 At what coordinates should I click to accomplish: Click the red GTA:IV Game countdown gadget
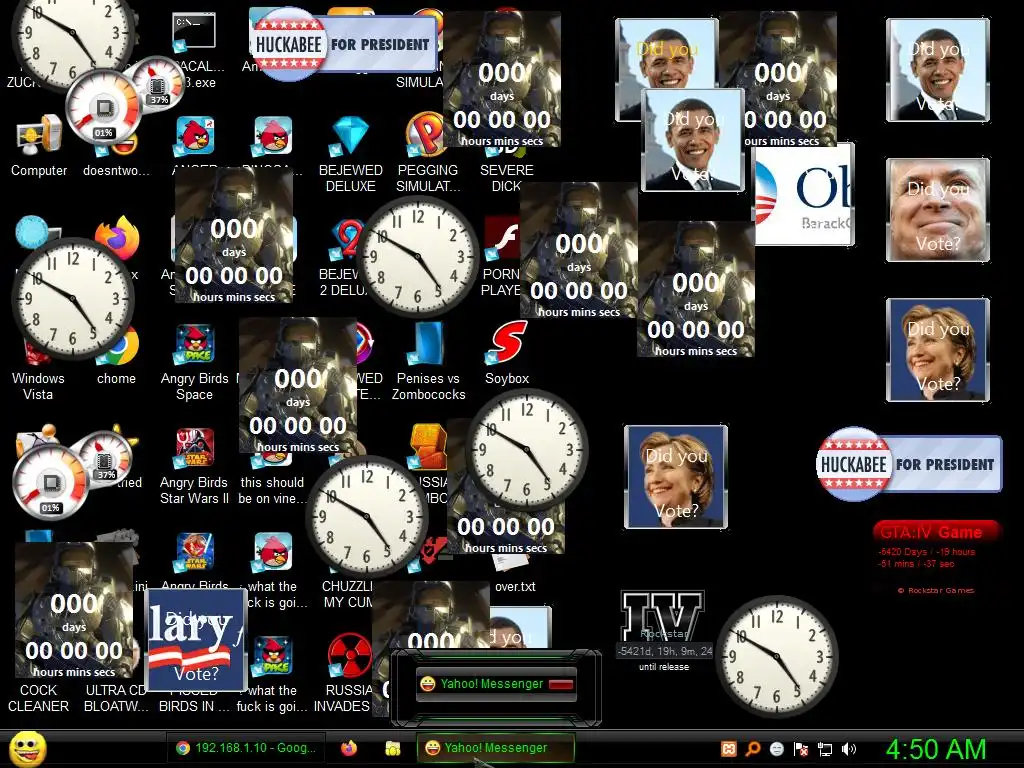(x=935, y=556)
